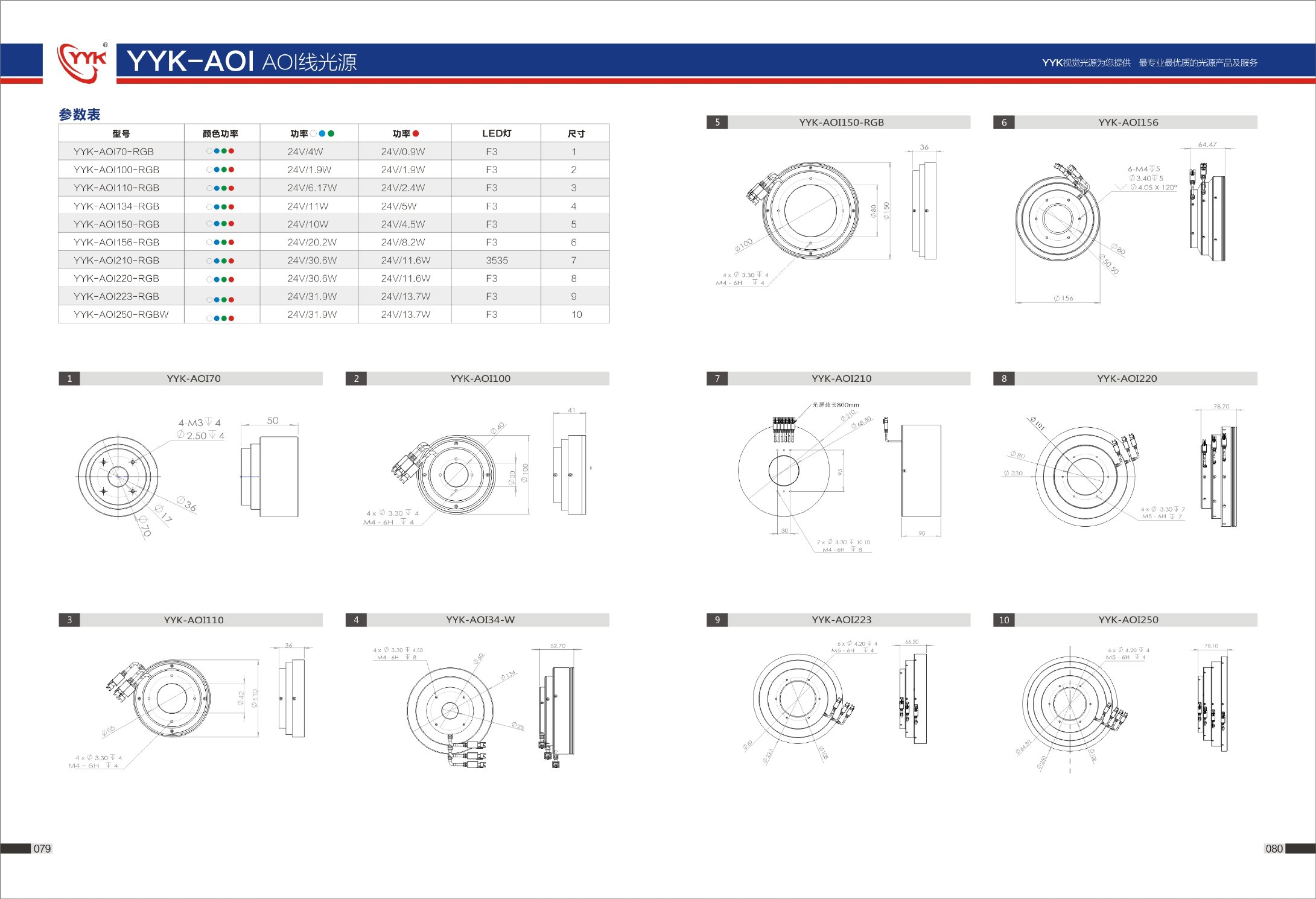The height and width of the screenshot is (899, 1316).
Task: Select the "YYK-AOI150-RGB" table row name
Action: (116, 224)
